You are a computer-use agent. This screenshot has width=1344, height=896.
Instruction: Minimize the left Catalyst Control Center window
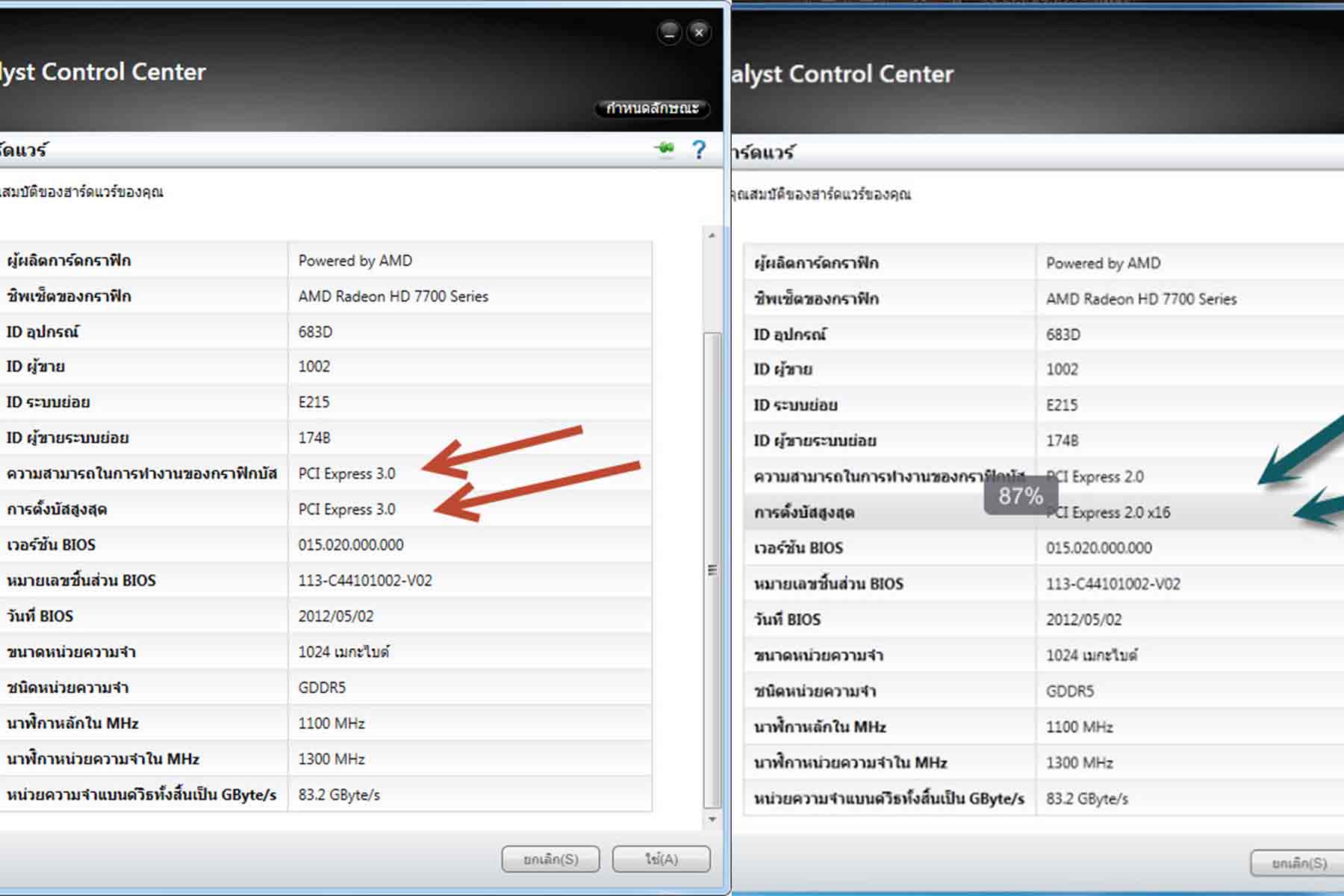coord(669,32)
